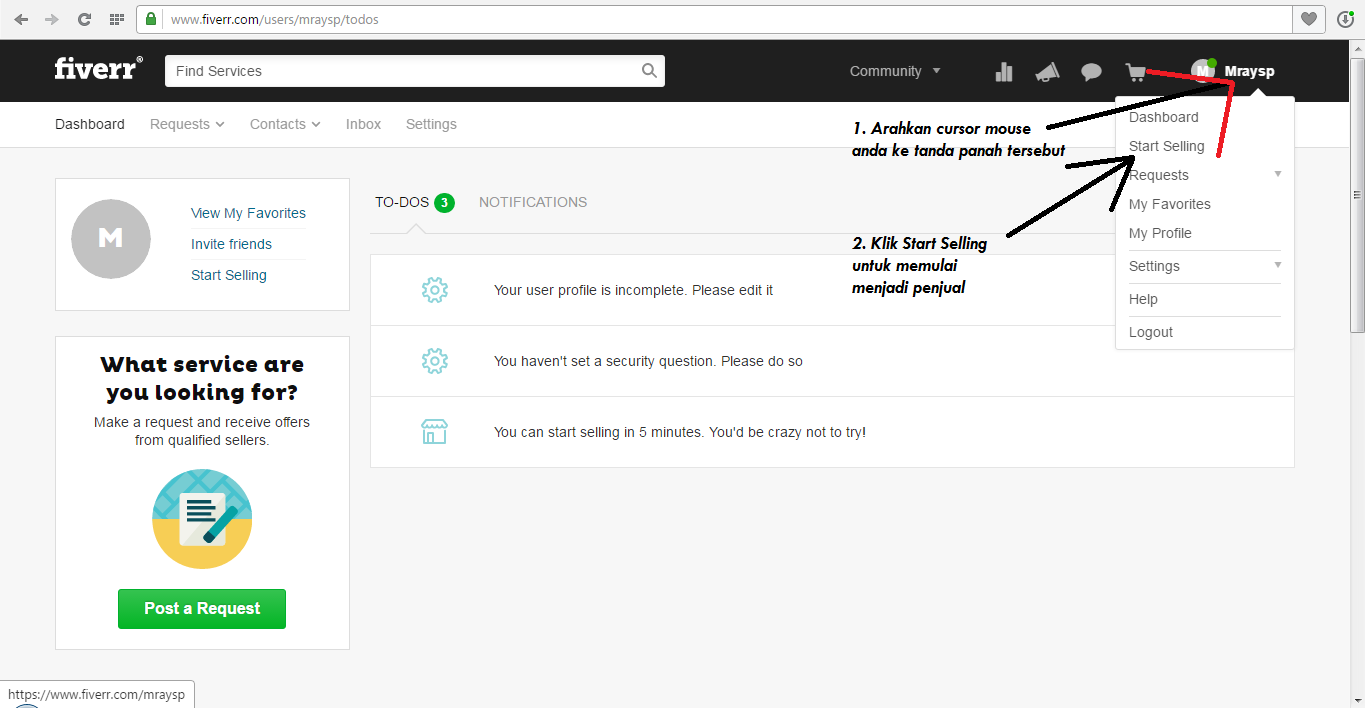Click the green 3 to-dos count badge
Image resolution: width=1365 pixels, height=708 pixels.
[444, 203]
